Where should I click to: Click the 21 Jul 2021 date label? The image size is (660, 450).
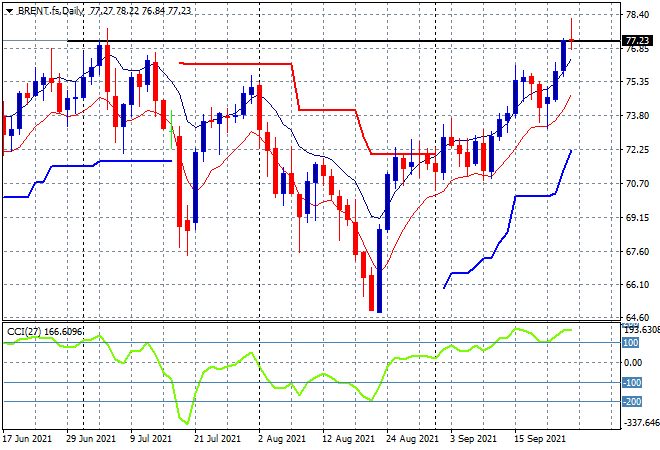[217, 439]
